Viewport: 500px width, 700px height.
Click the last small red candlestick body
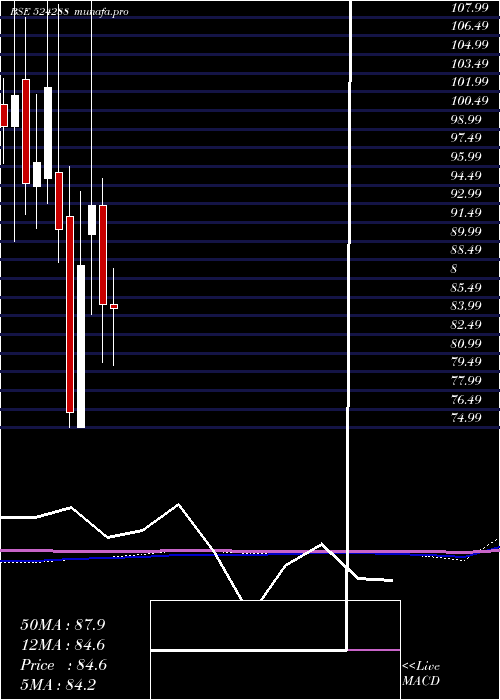tap(114, 306)
